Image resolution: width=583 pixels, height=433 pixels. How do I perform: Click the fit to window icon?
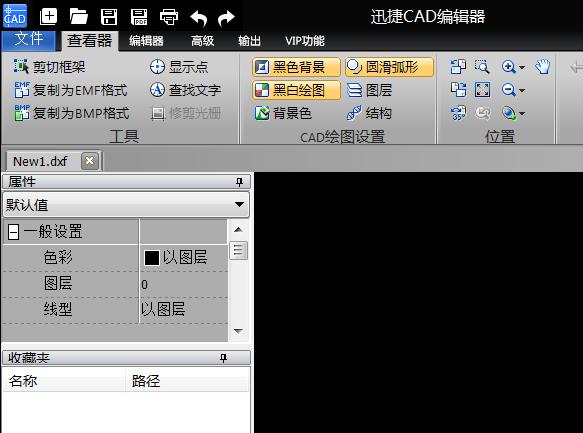pos(482,90)
